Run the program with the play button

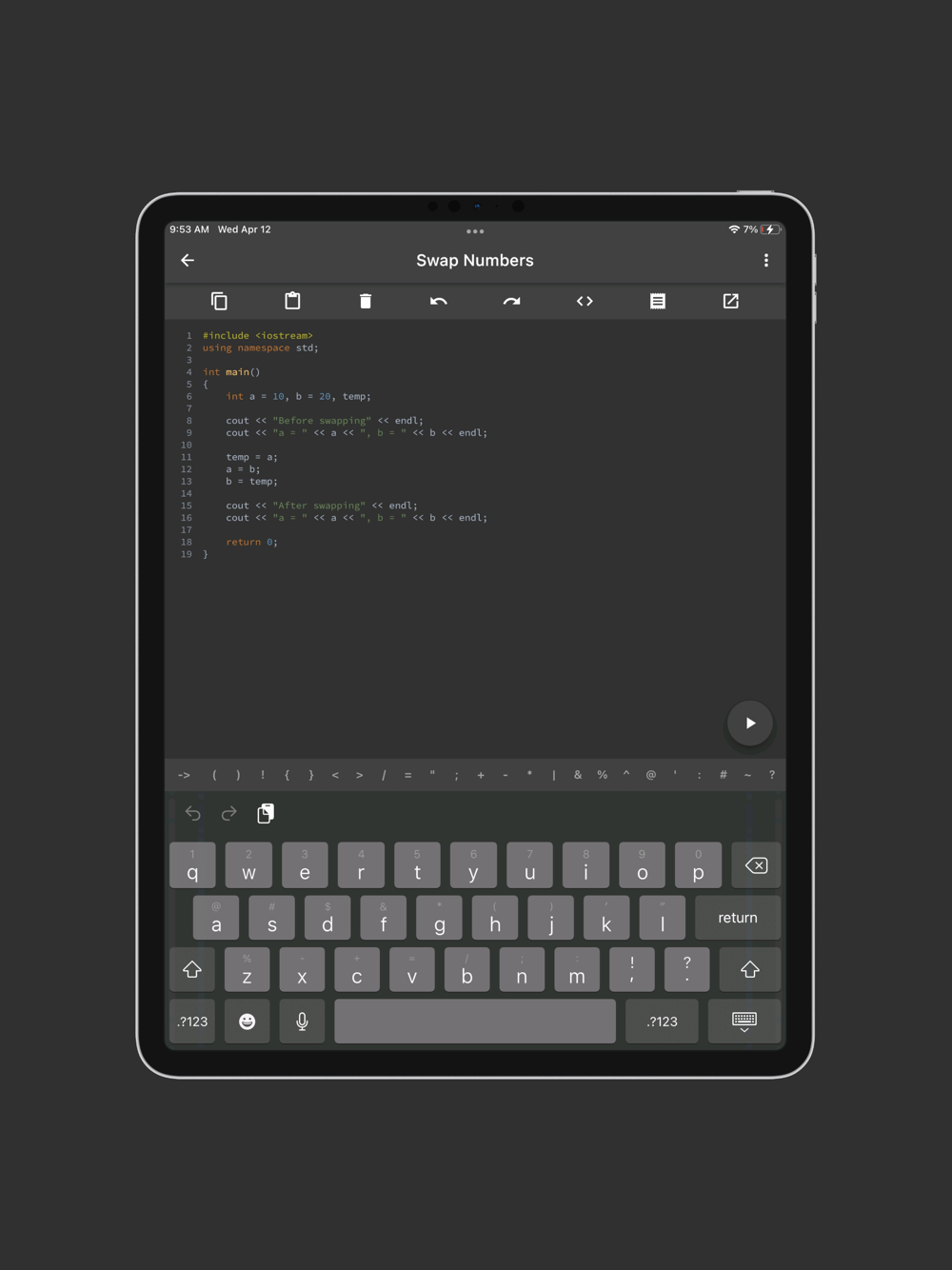point(750,724)
